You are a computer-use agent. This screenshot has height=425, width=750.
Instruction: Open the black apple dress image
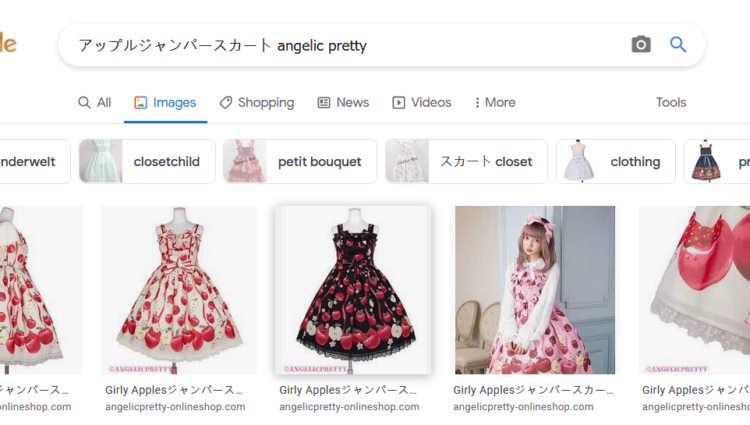(353, 290)
